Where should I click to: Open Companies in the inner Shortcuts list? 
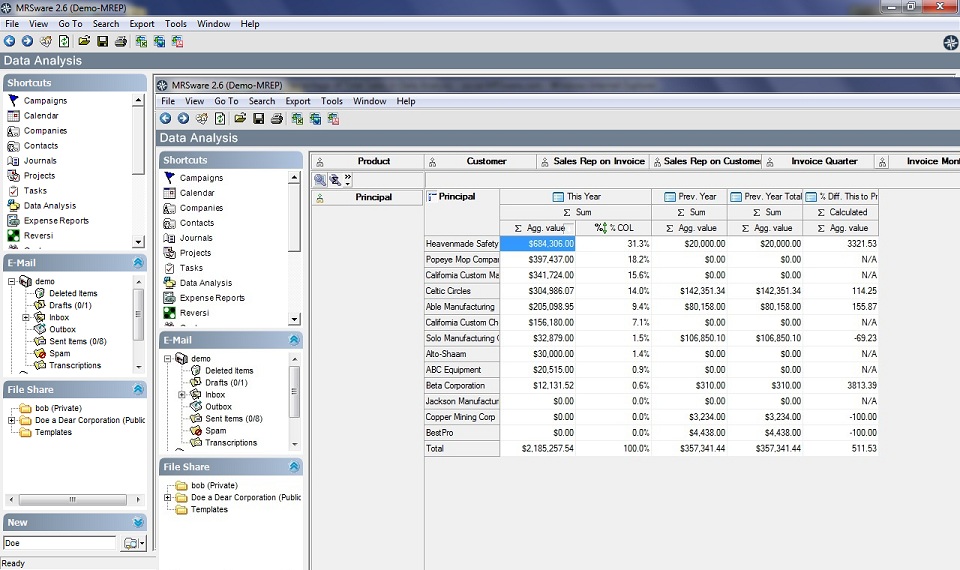201,208
